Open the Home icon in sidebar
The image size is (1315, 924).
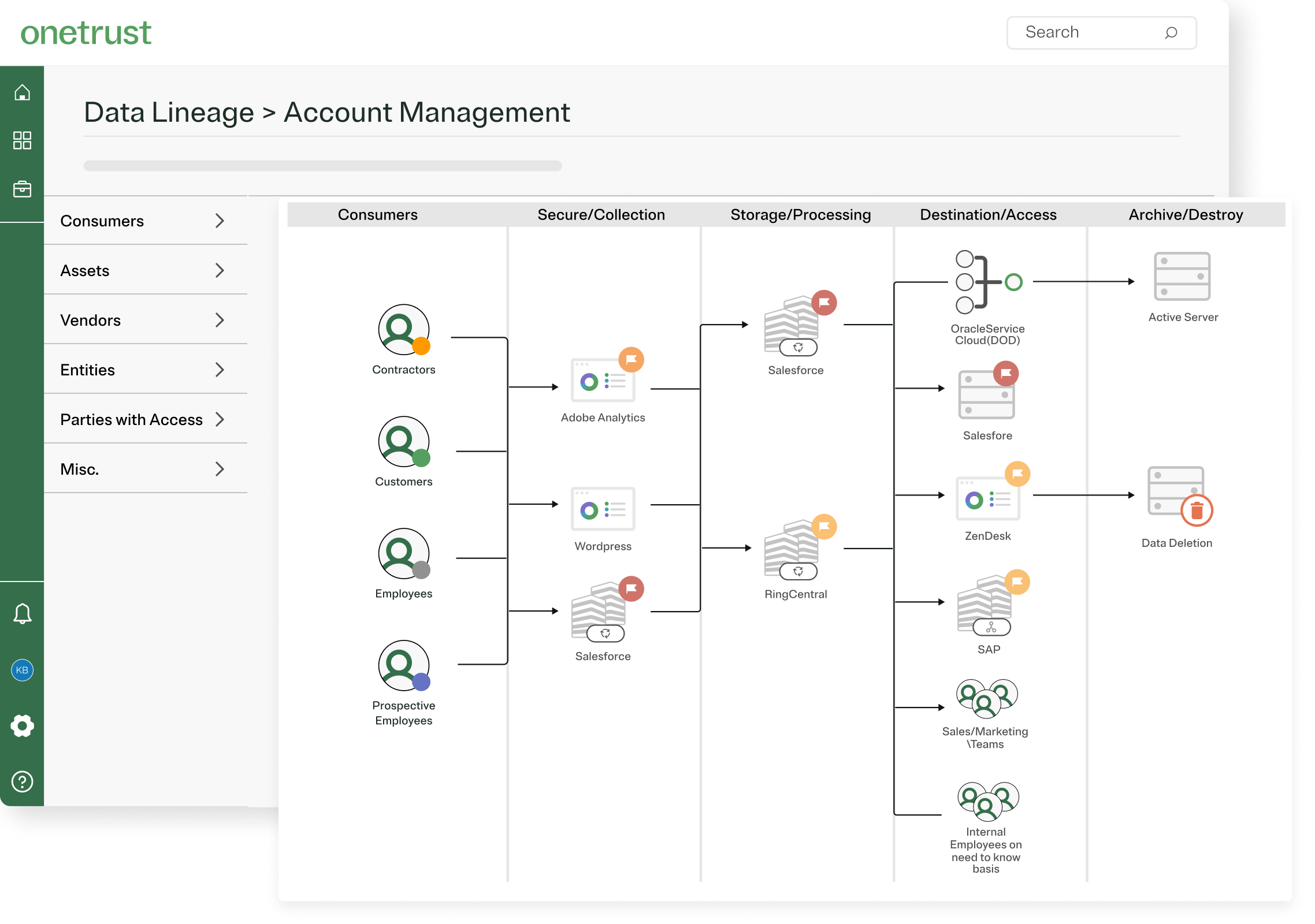click(22, 91)
